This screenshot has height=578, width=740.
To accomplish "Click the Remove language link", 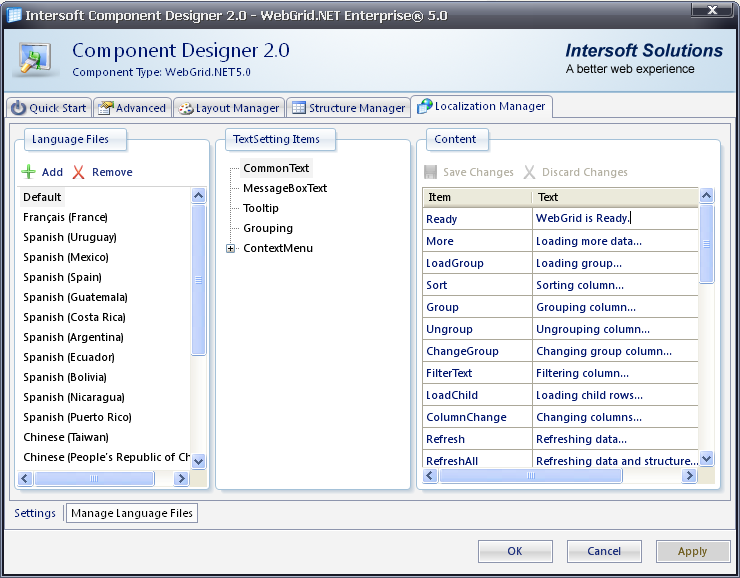I will [112, 172].
